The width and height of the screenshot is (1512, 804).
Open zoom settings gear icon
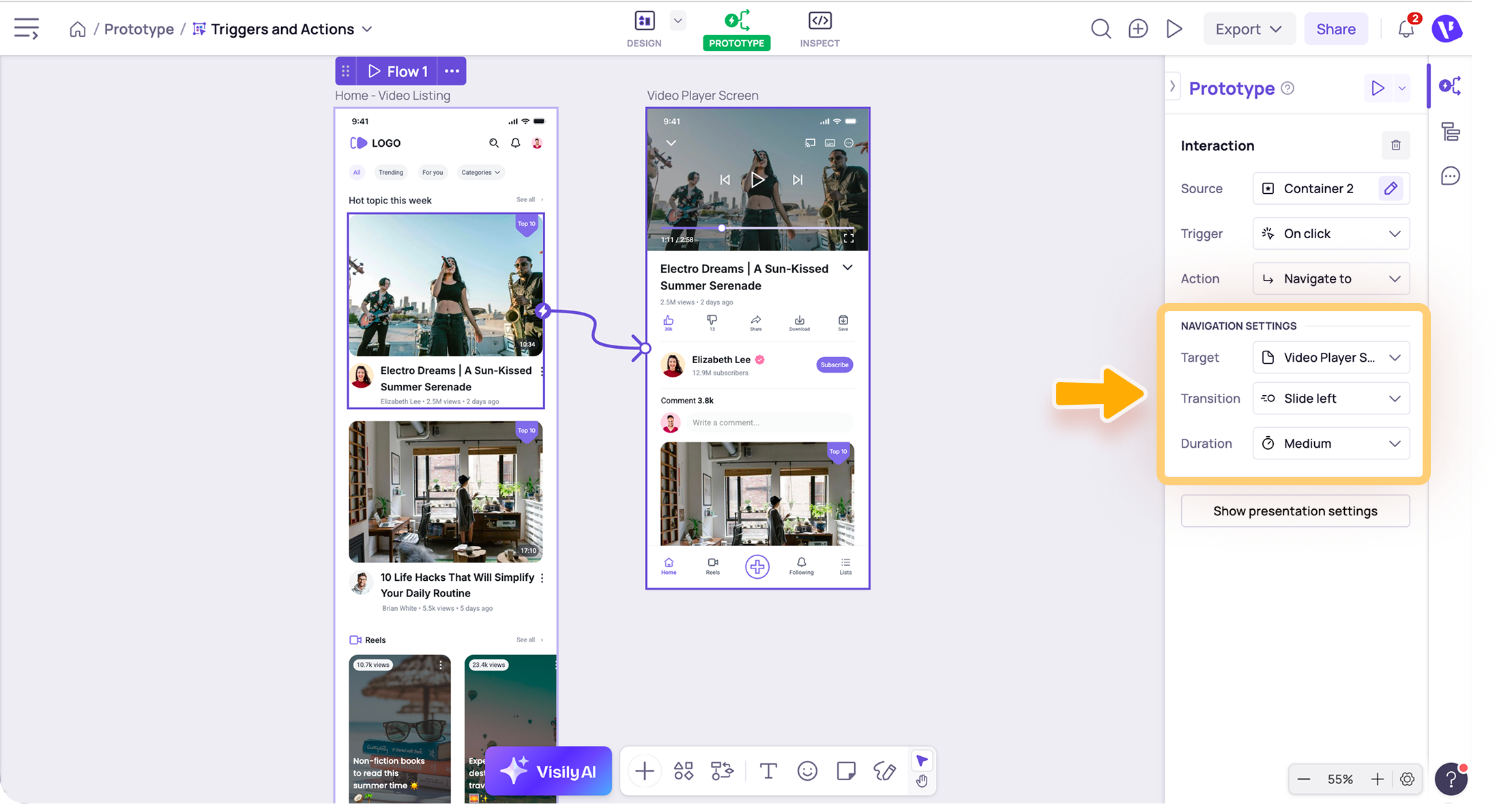(1407, 779)
